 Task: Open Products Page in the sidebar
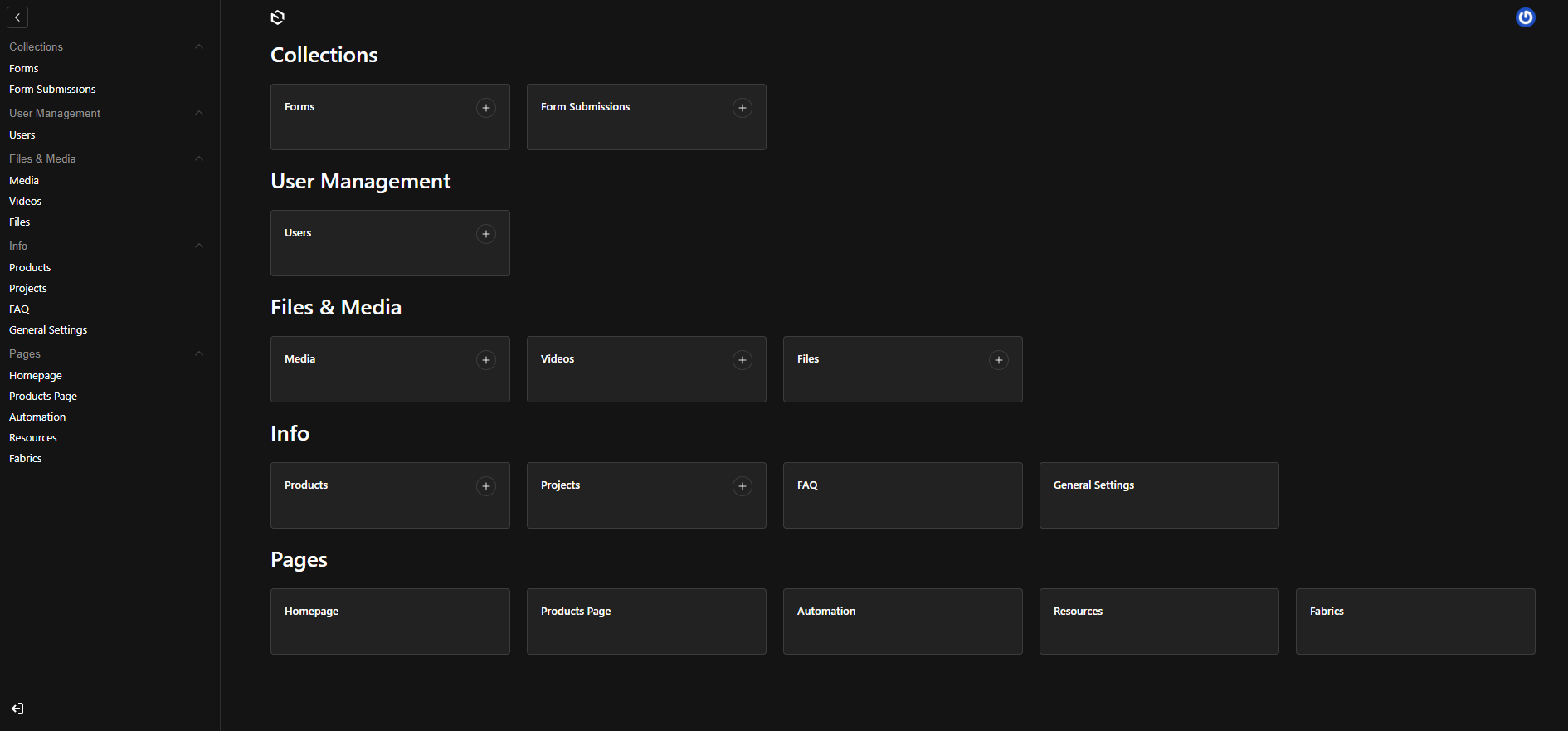point(43,396)
